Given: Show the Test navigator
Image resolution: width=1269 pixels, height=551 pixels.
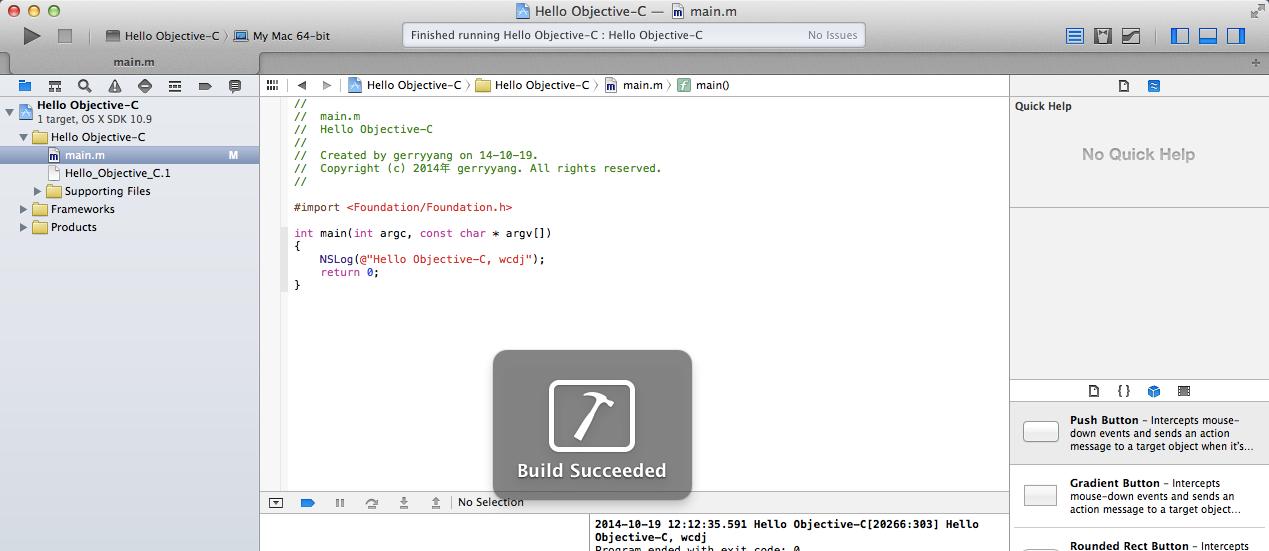Looking at the screenshot, I should tap(145, 86).
